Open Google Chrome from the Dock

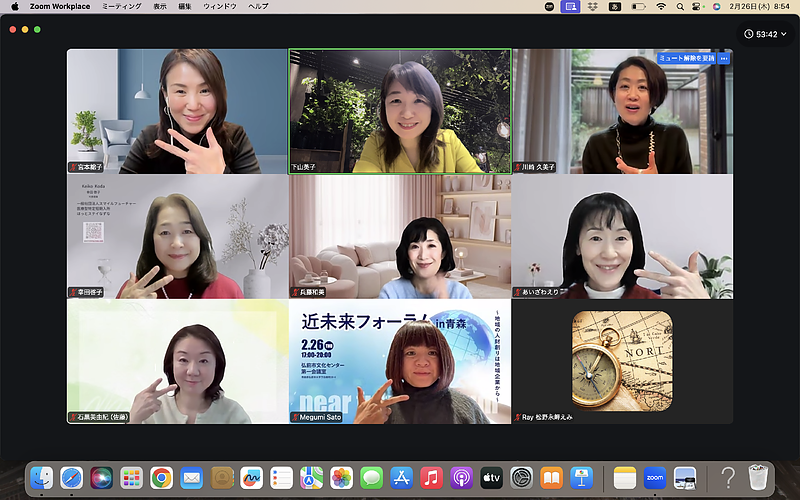tap(161, 478)
